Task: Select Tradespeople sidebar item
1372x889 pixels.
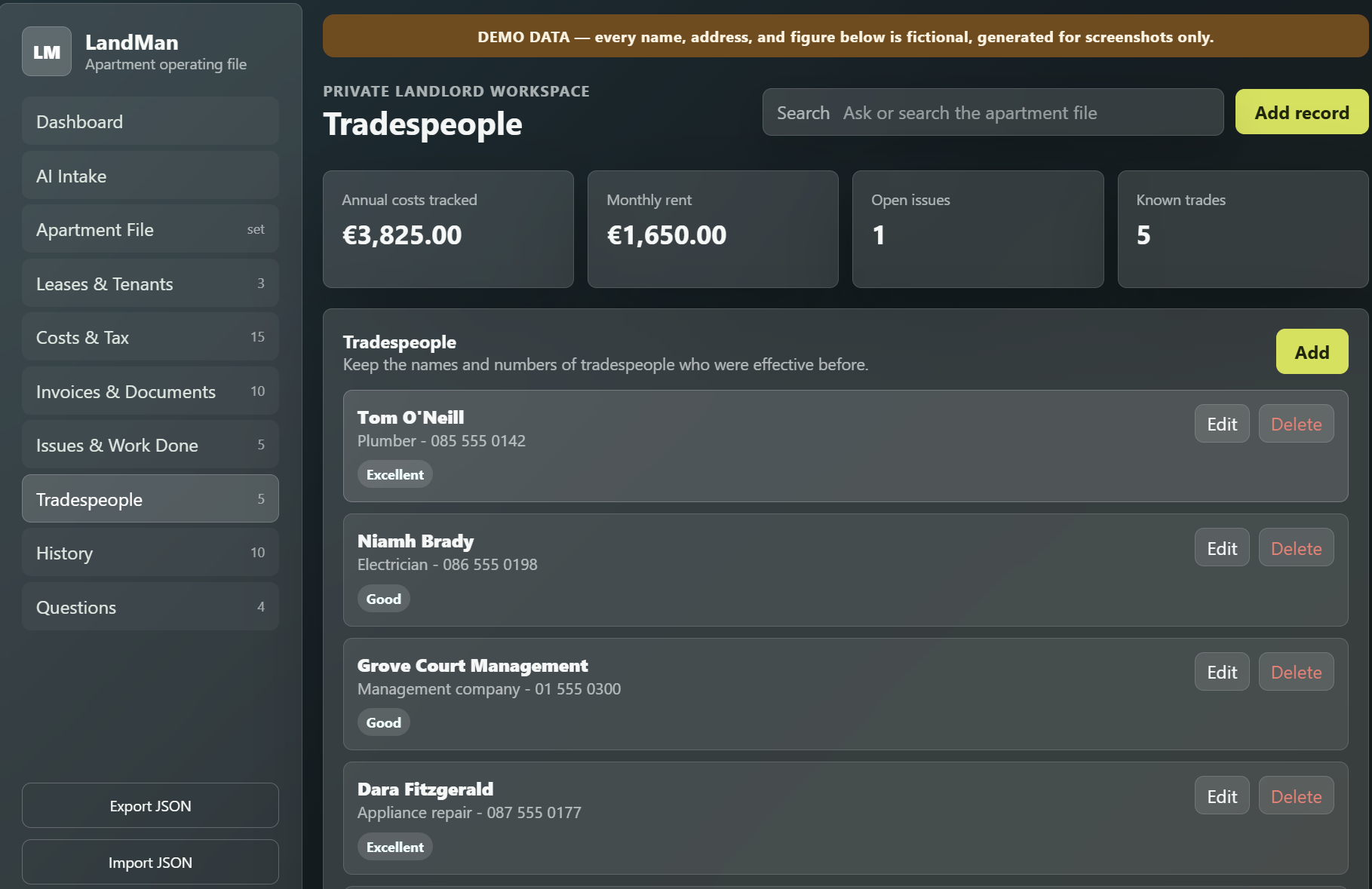Action: pyautogui.click(x=150, y=499)
